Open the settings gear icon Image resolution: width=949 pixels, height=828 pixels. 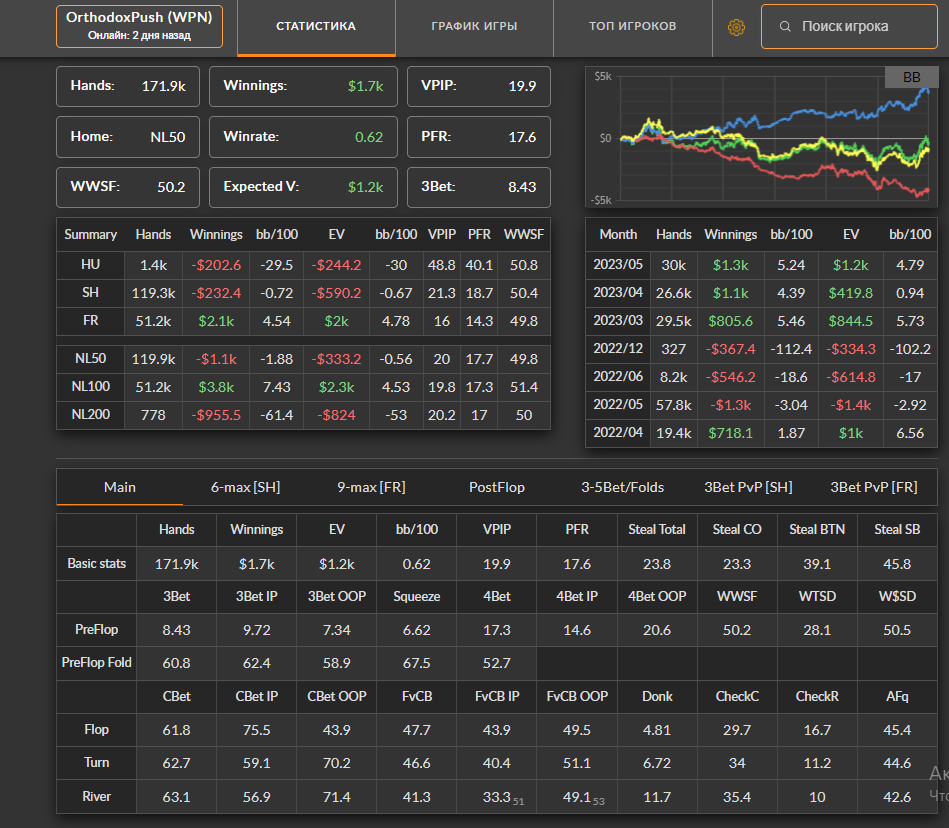(x=736, y=27)
